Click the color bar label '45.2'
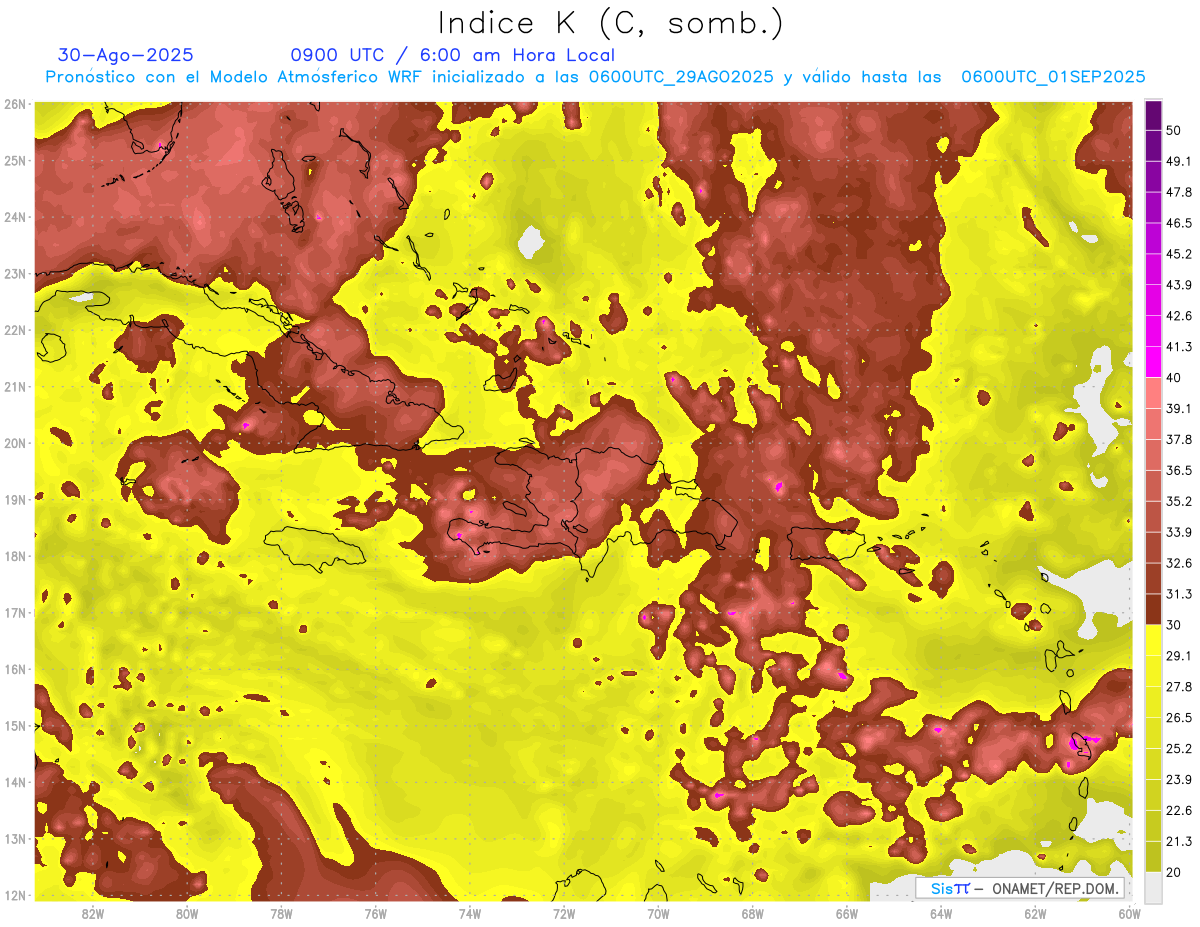1200x927 pixels. (1179, 254)
